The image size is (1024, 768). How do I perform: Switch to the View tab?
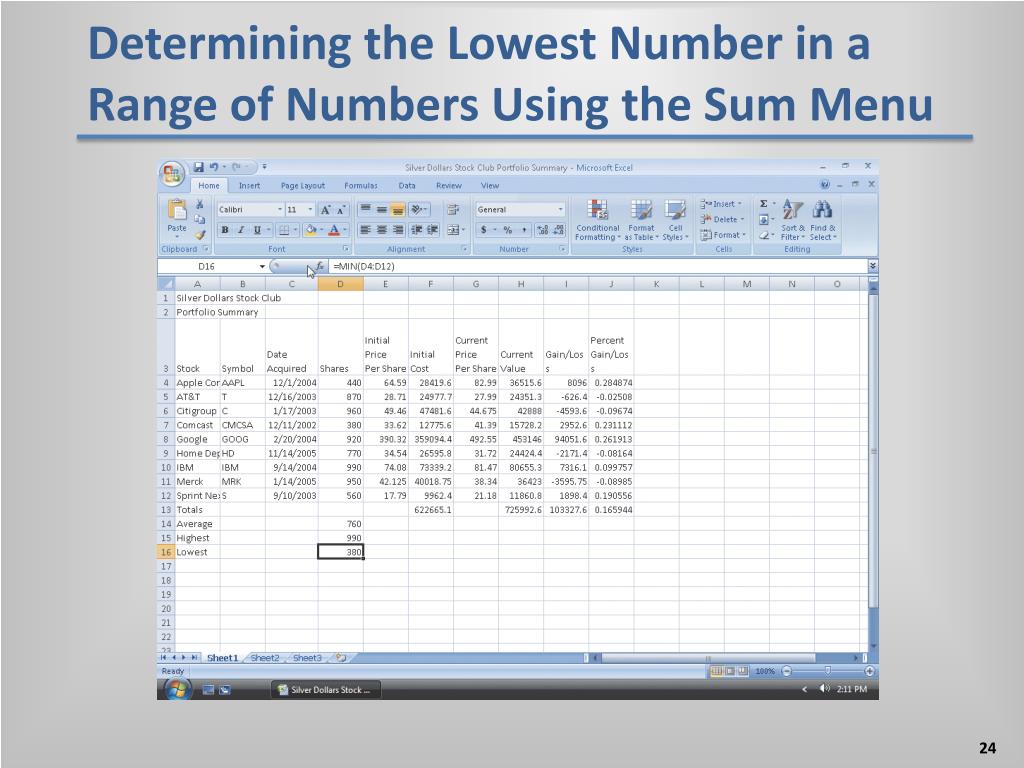[x=490, y=185]
